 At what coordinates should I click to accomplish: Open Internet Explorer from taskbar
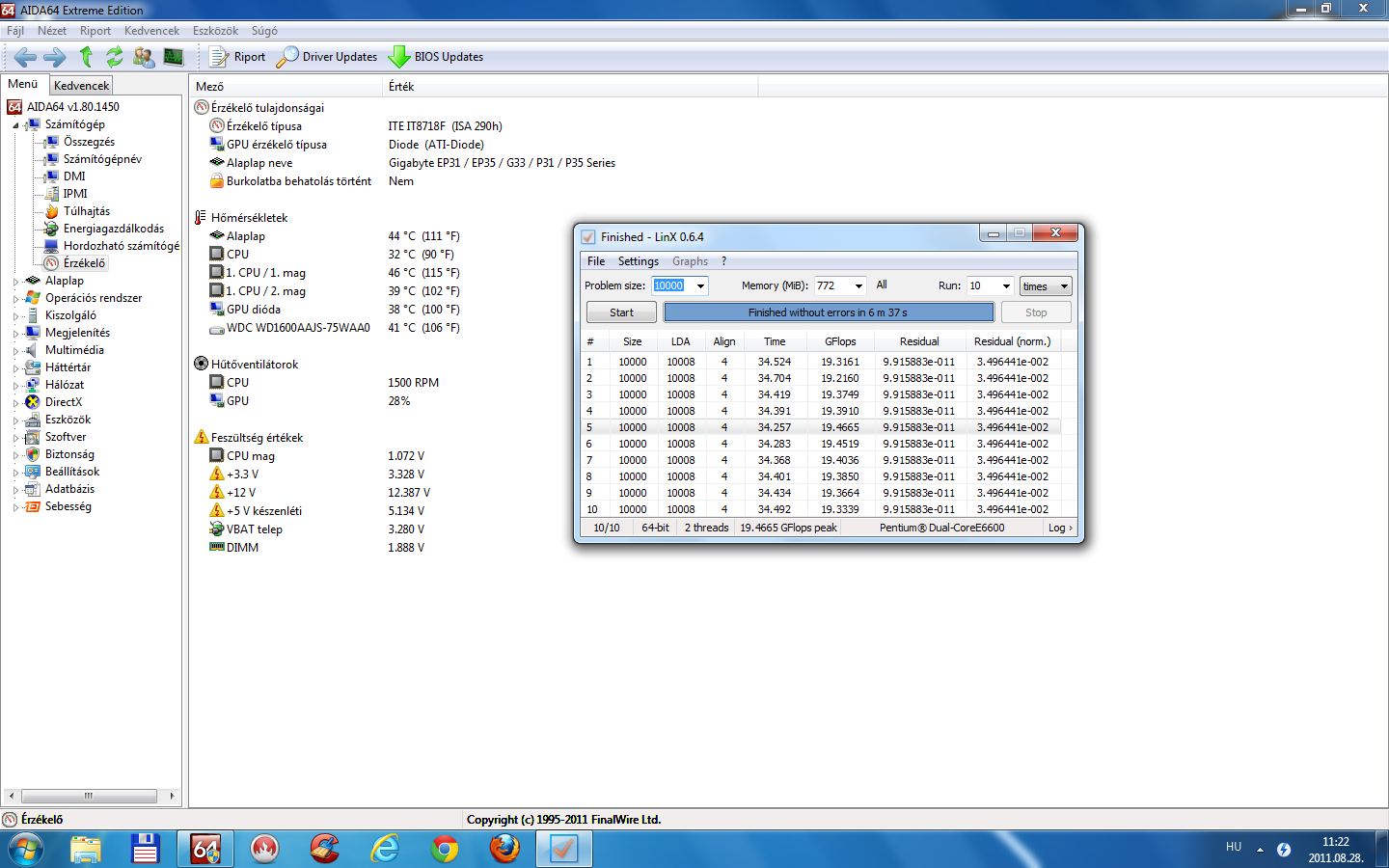(384, 849)
